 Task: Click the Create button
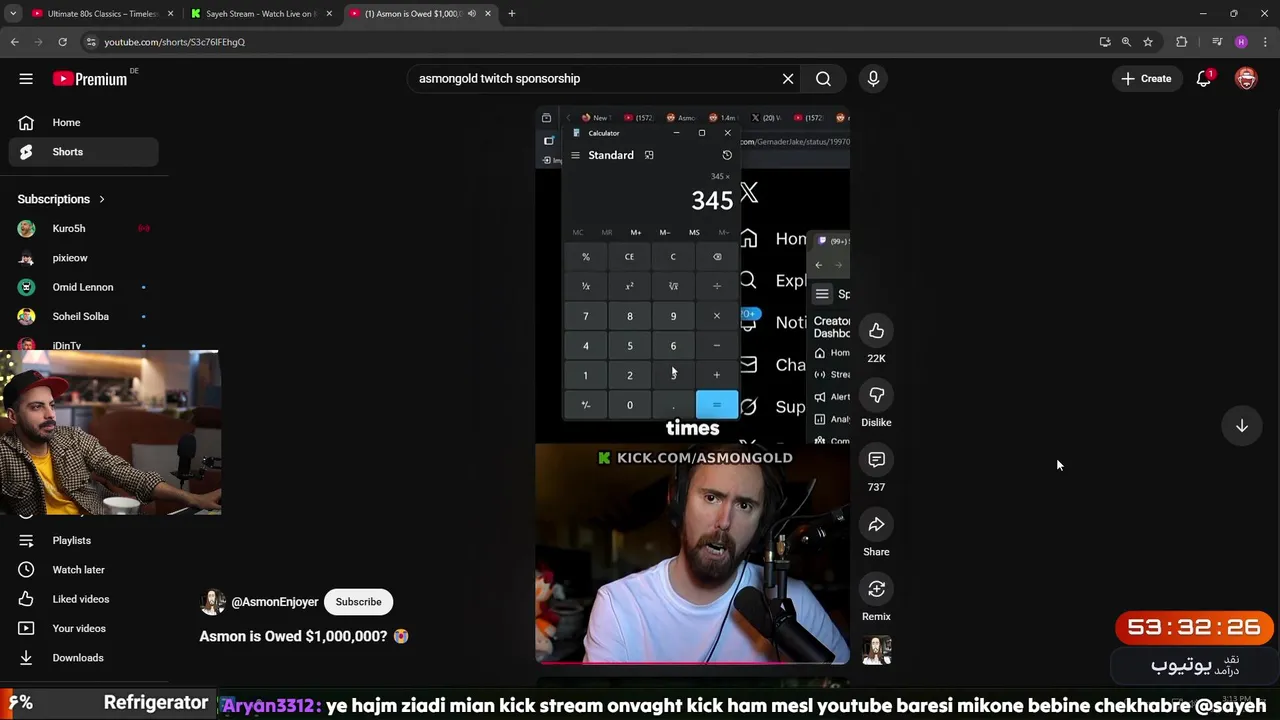1146,79
